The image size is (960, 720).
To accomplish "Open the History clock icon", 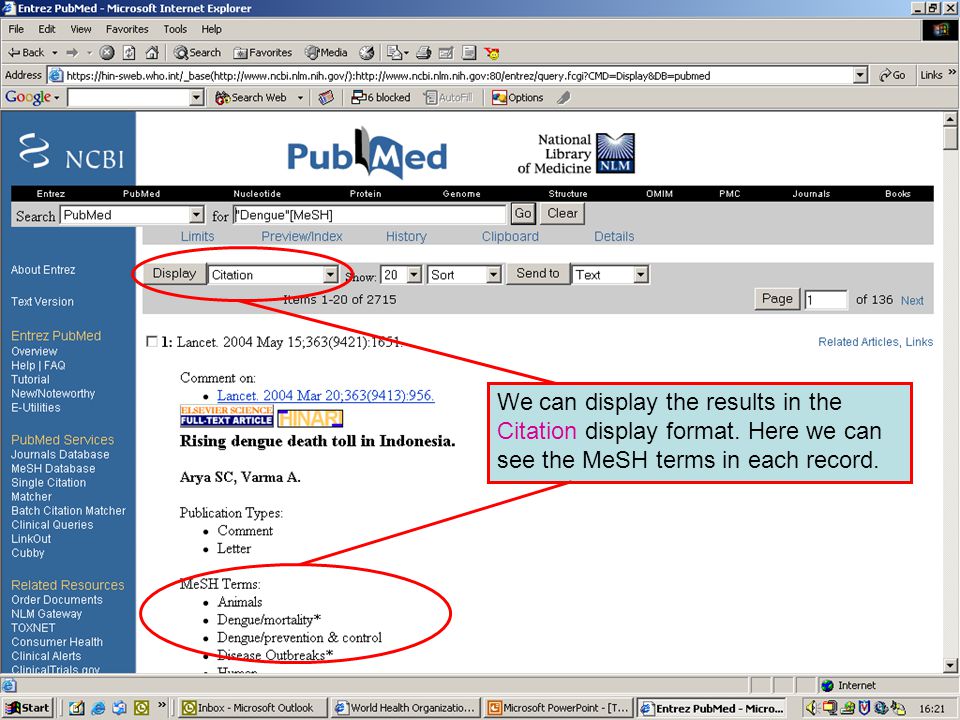I will 367,53.
